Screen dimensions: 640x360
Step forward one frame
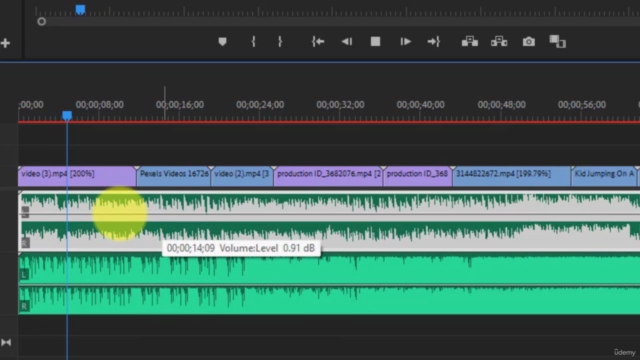point(405,42)
